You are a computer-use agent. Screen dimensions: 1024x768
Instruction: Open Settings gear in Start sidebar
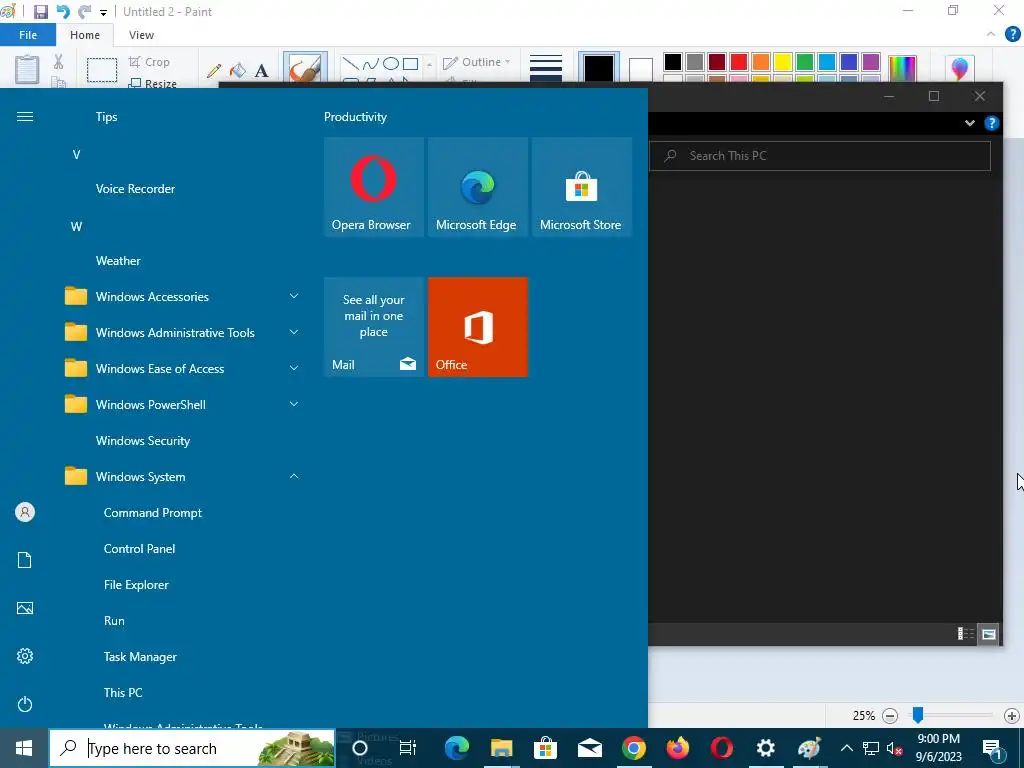[25, 656]
